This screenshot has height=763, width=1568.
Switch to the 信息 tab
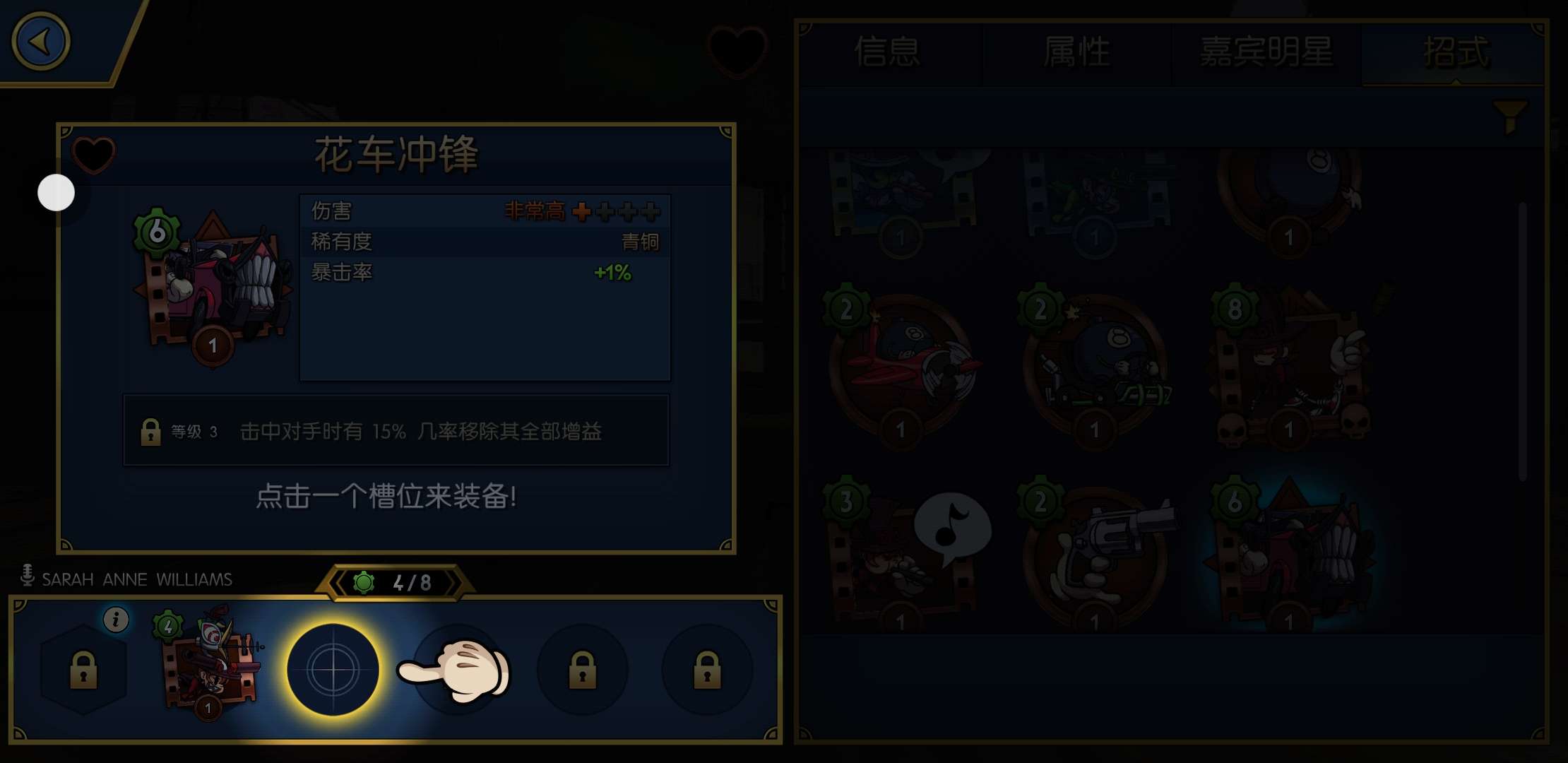[x=888, y=52]
